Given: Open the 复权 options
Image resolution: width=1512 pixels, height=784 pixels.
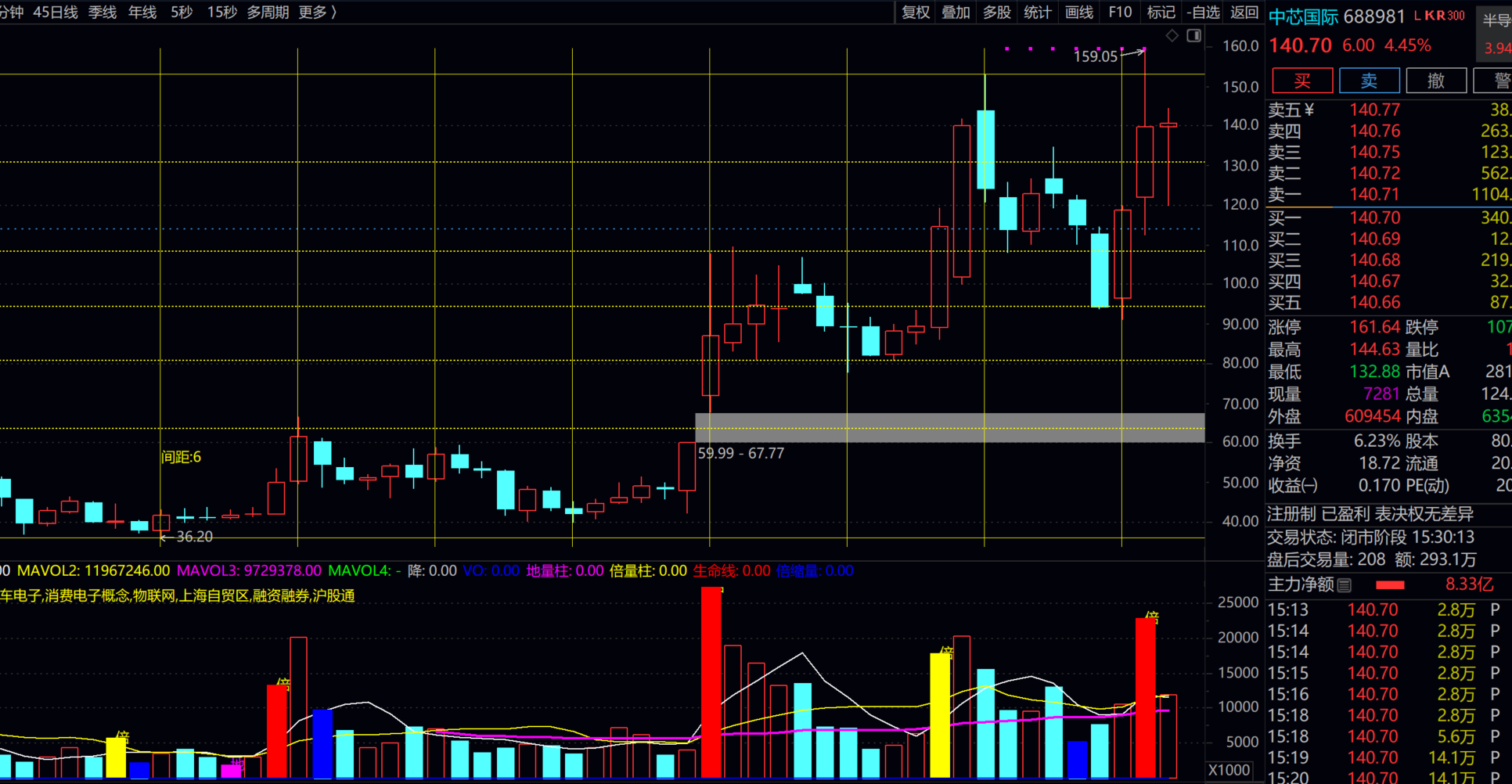Looking at the screenshot, I should pyautogui.click(x=915, y=12).
